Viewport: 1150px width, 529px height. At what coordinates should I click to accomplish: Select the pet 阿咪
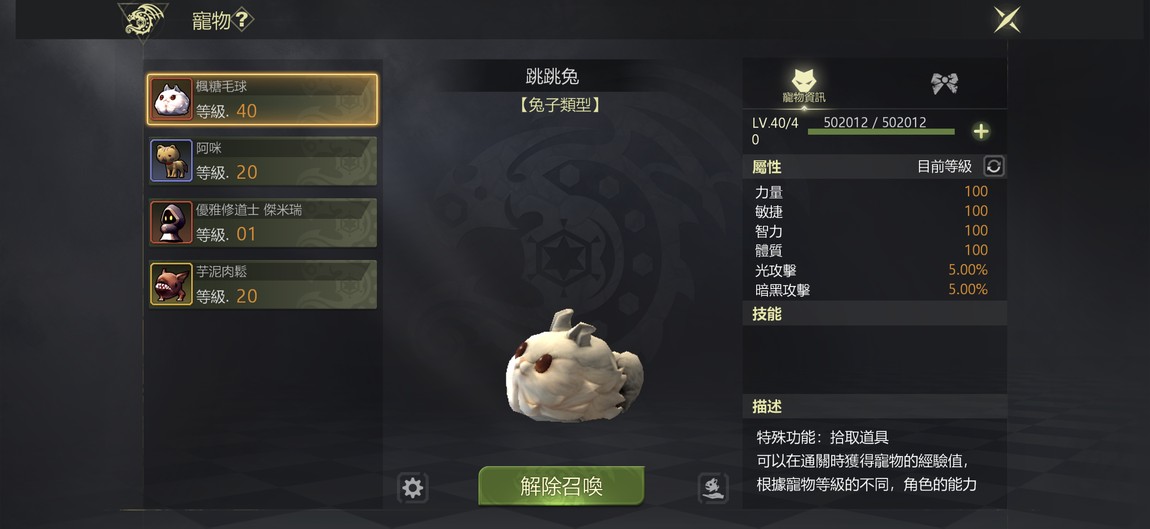(x=263, y=161)
